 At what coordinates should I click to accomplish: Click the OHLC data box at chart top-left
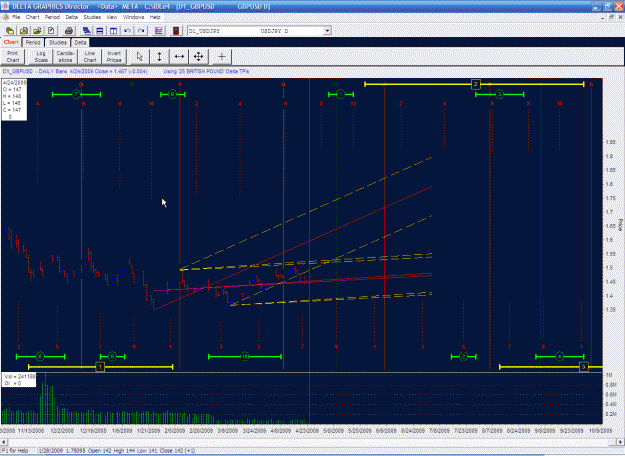(x=14, y=100)
